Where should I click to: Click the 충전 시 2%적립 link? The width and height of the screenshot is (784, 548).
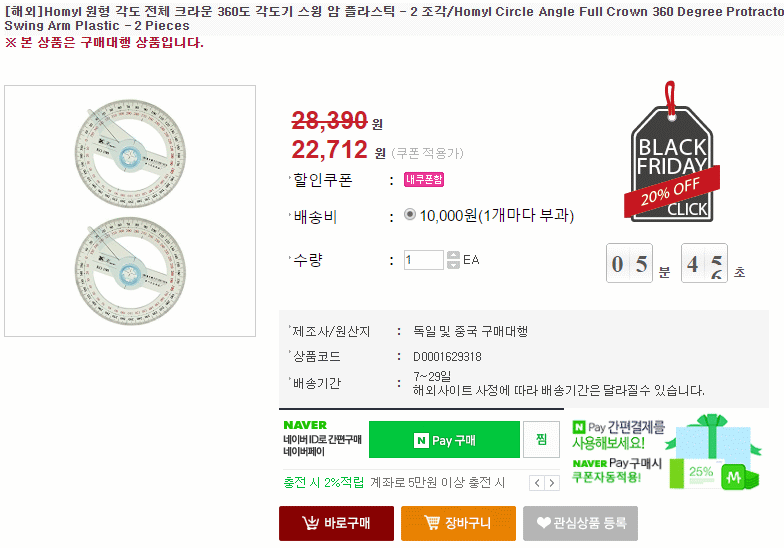pos(324,483)
